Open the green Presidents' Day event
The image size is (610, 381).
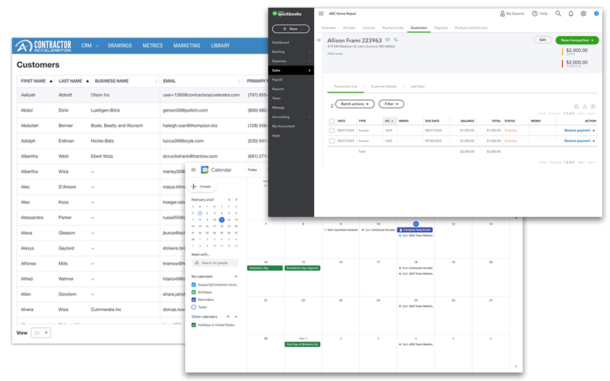pyautogui.click(x=302, y=268)
